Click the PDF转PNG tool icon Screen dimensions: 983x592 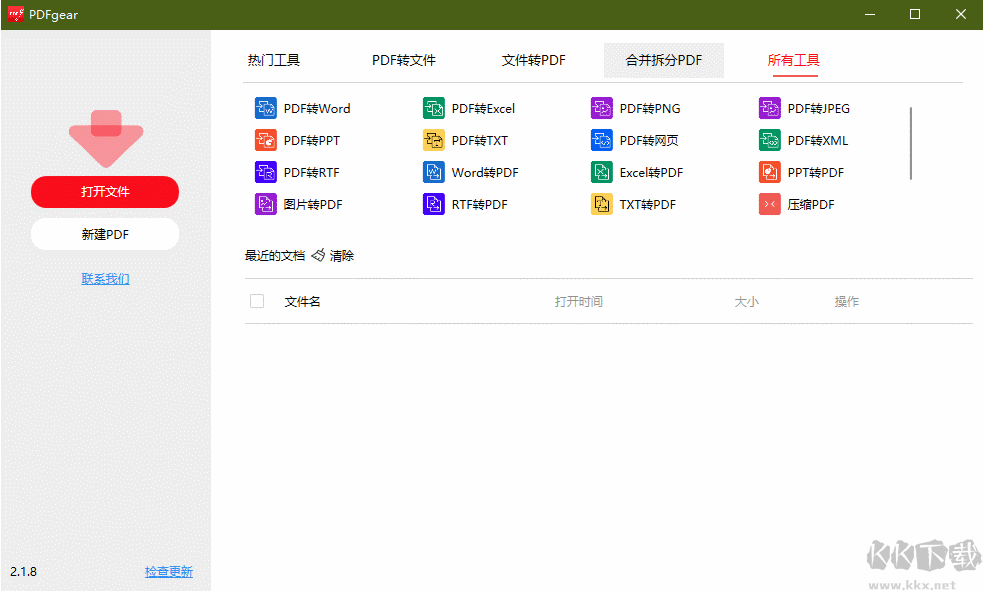coord(602,108)
